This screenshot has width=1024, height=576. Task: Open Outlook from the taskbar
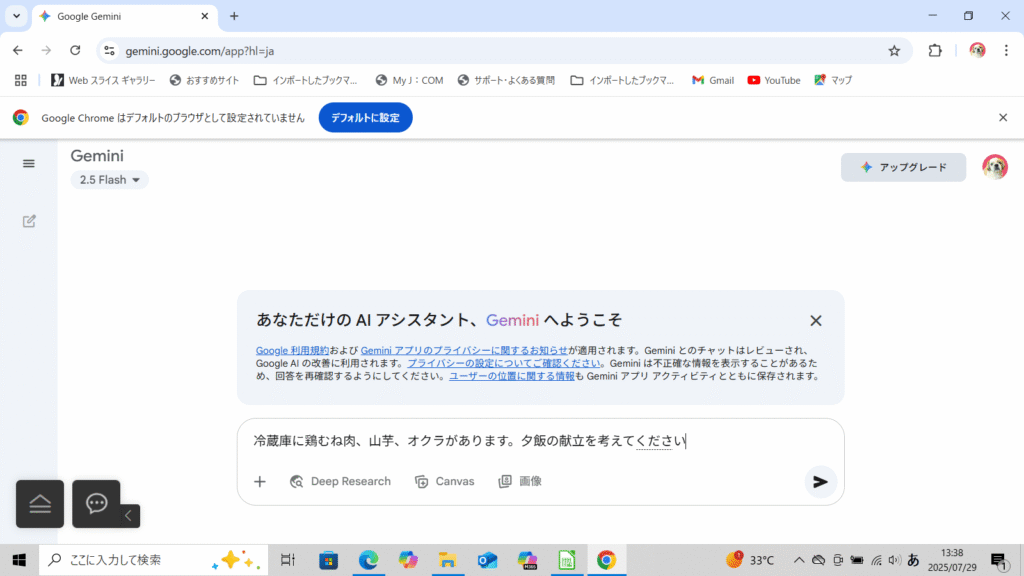pos(487,560)
